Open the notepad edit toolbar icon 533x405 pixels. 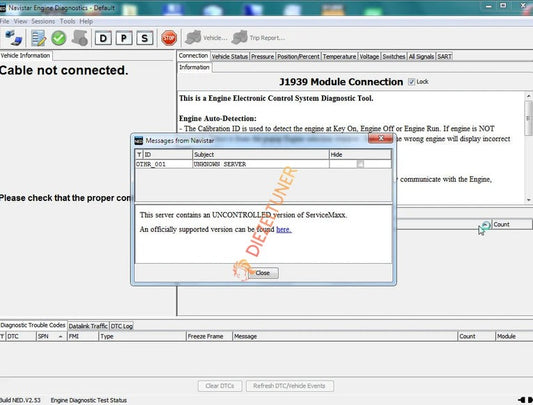pos(38,38)
